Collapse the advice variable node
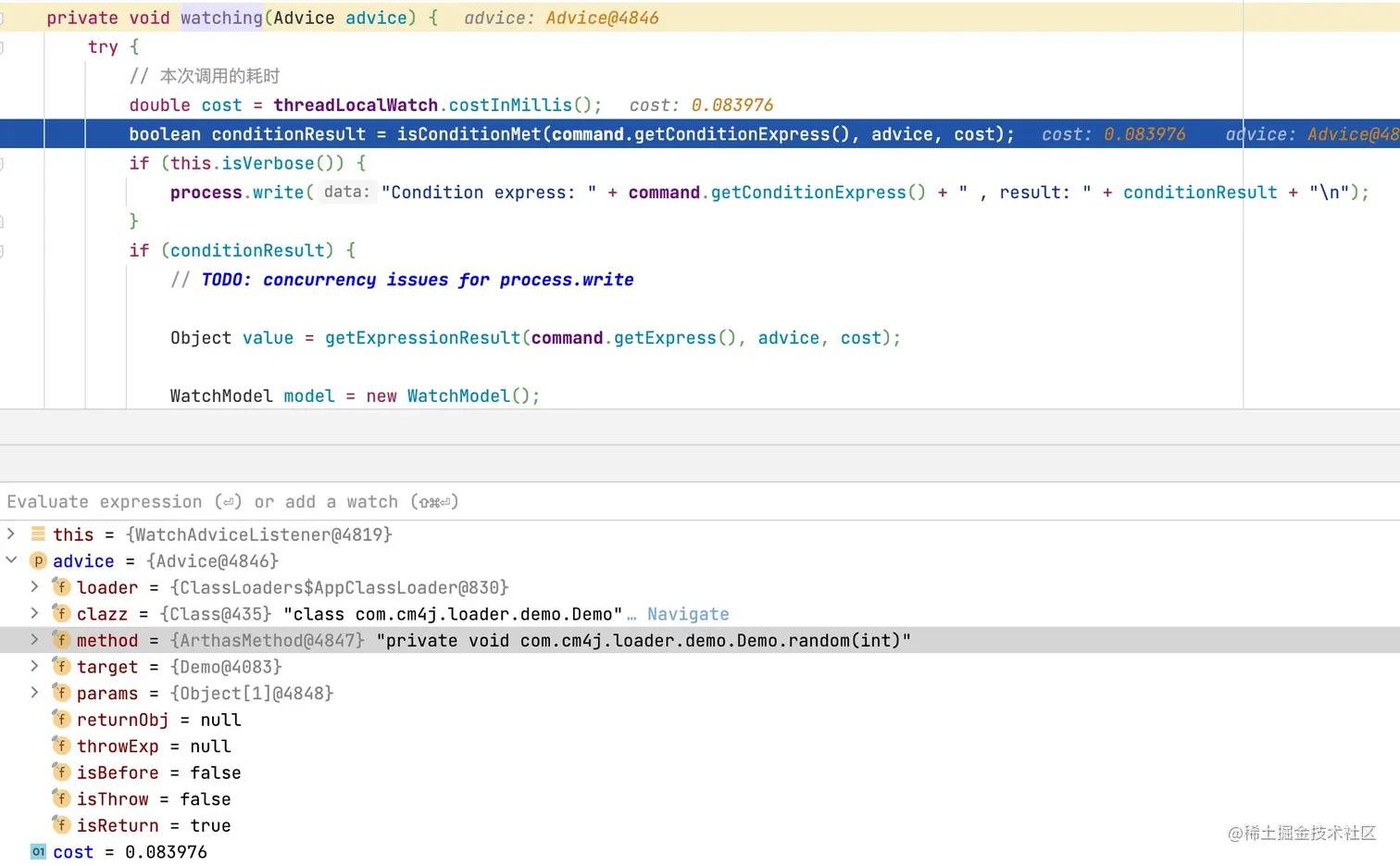 11,560
